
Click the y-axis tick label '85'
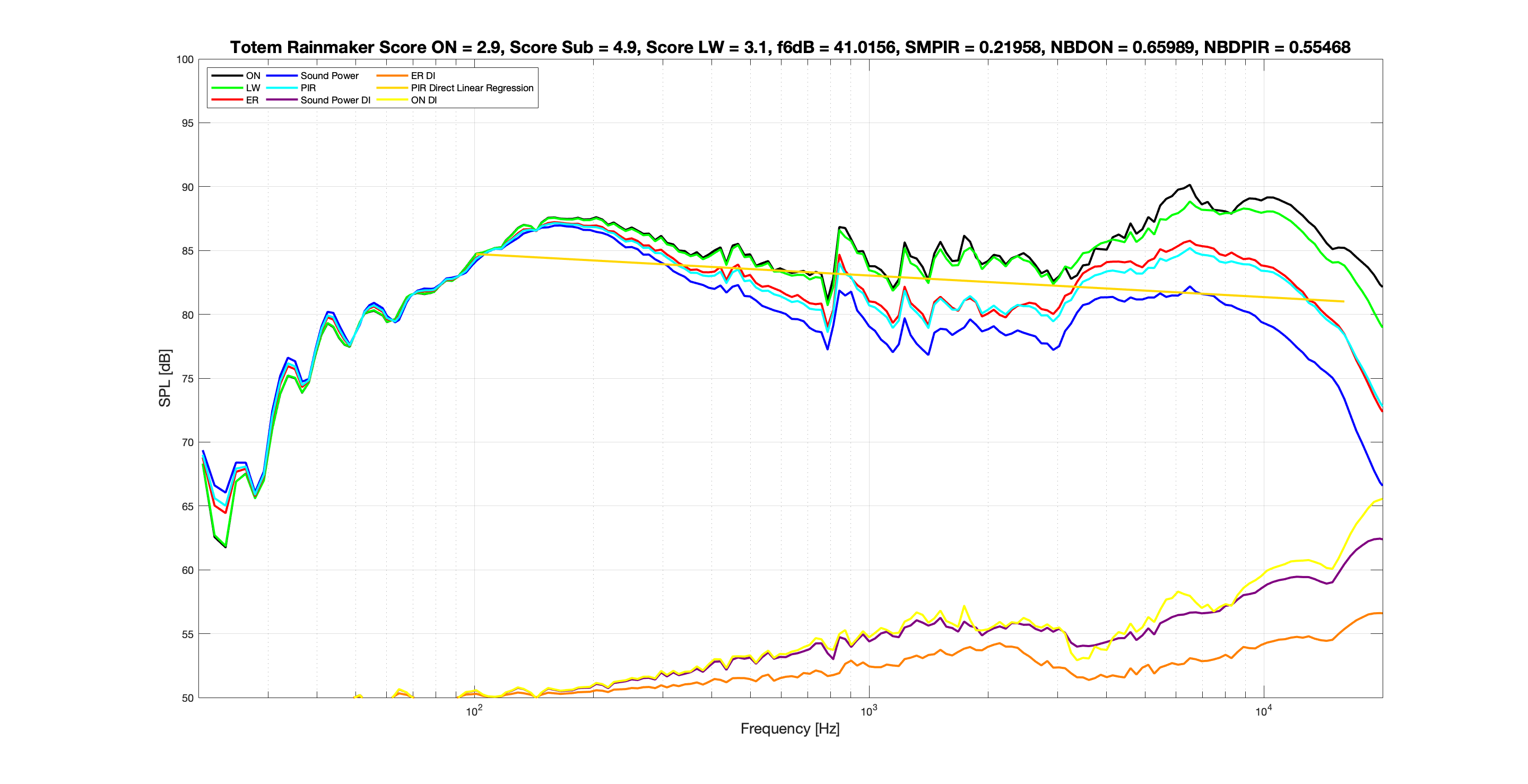pos(187,251)
